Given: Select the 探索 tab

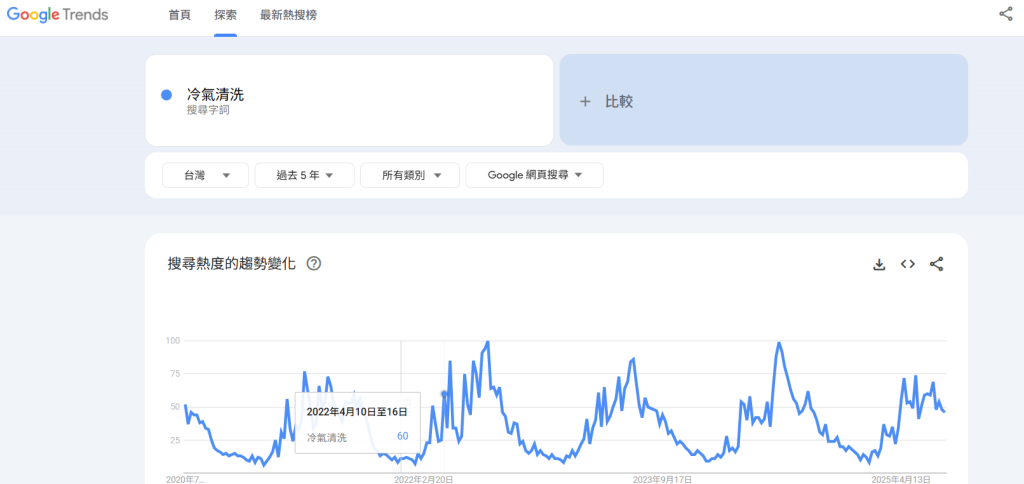Looking at the screenshot, I should (225, 15).
